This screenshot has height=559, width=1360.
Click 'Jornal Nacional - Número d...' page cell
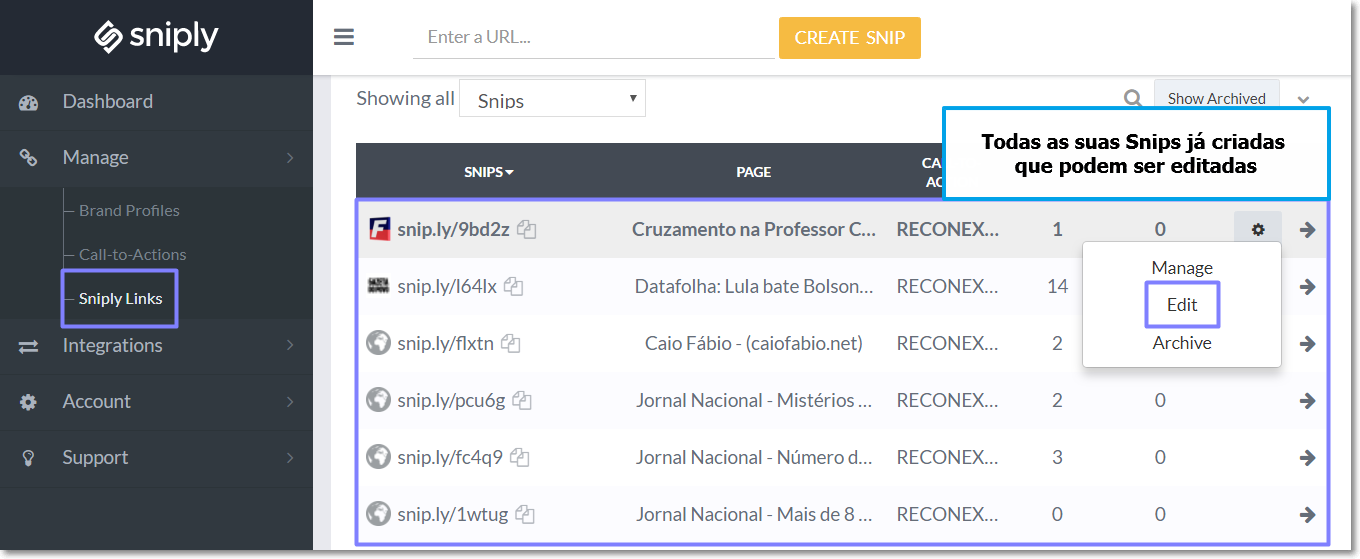[x=754, y=458]
